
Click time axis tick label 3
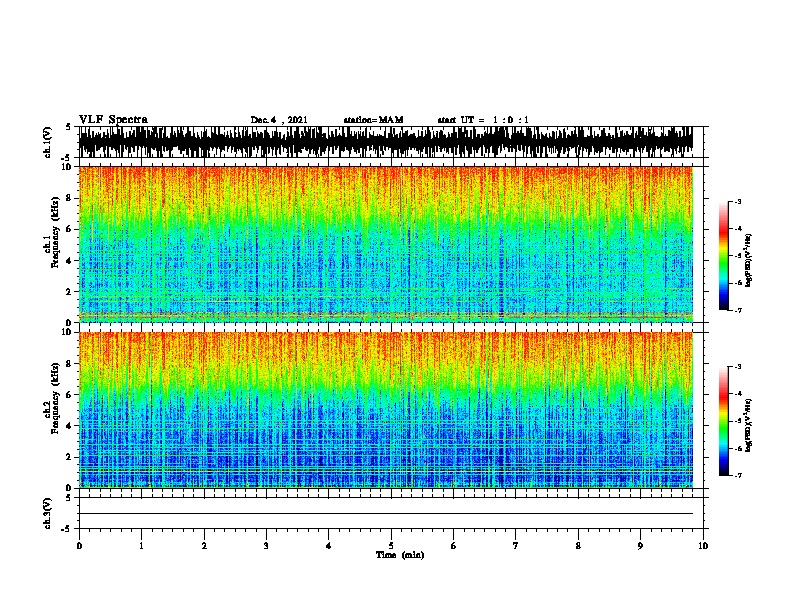266,546
